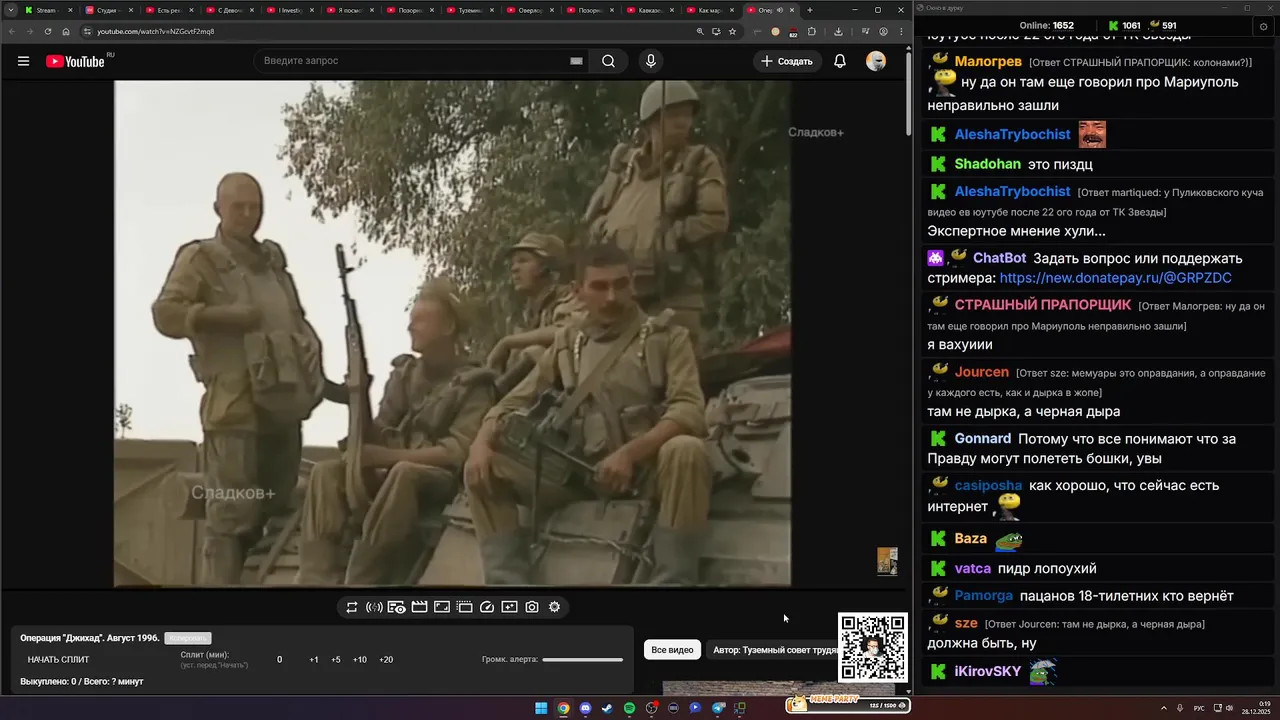Viewport: 1280px width, 720px height.
Task: Click the page zoom magnifier in the address bar
Action: tap(700, 31)
